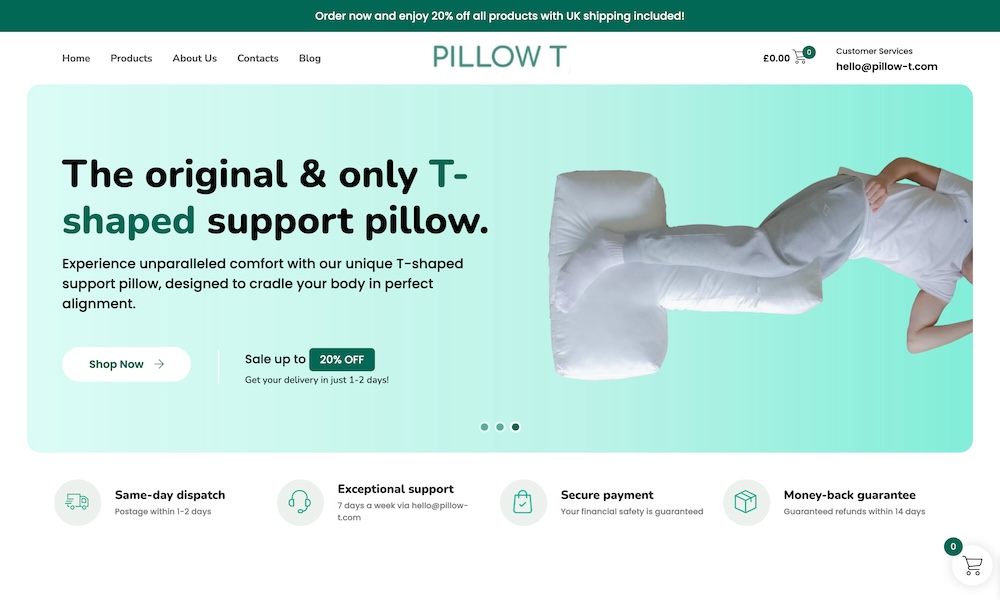Screen dimensions: 1000x600
Task: Go to the About Us page
Action: tap(195, 58)
